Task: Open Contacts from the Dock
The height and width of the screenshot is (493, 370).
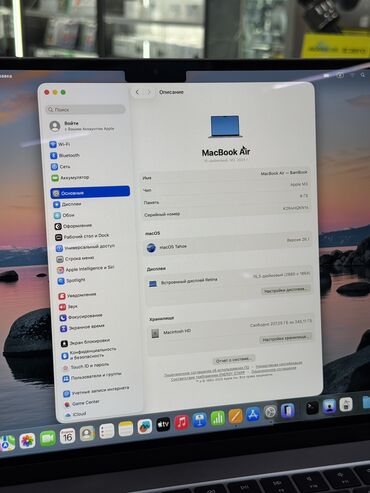Action: [87, 433]
